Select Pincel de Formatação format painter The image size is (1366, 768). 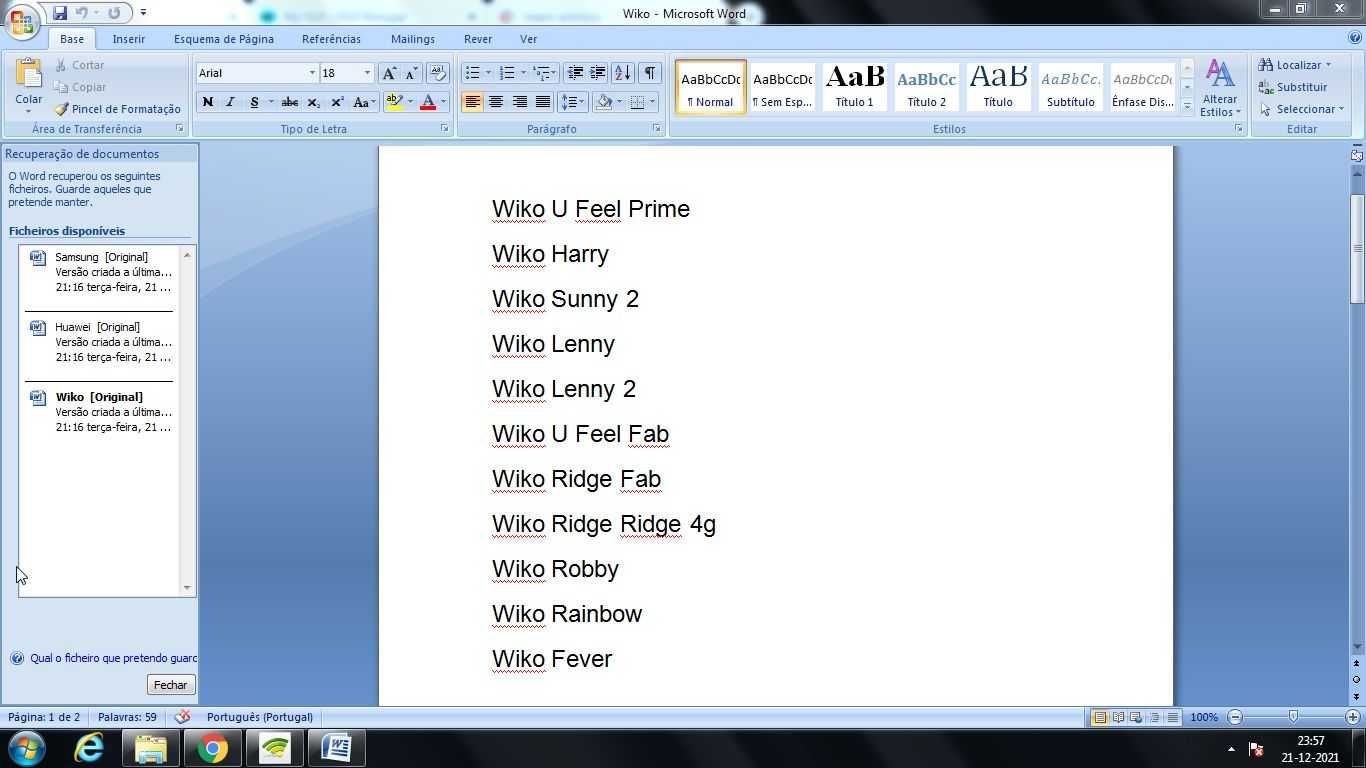pos(117,109)
